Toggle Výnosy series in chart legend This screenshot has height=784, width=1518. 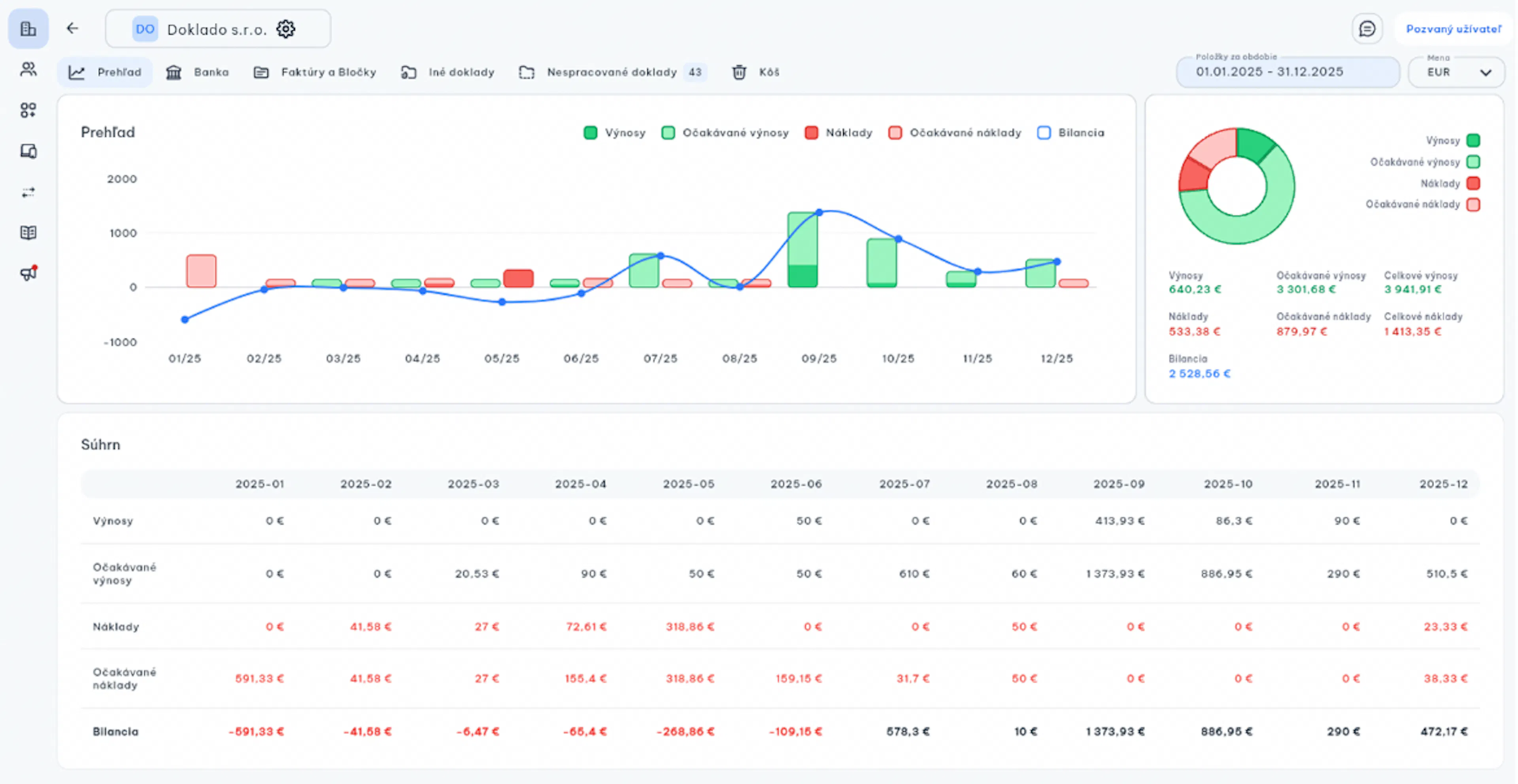pos(615,132)
